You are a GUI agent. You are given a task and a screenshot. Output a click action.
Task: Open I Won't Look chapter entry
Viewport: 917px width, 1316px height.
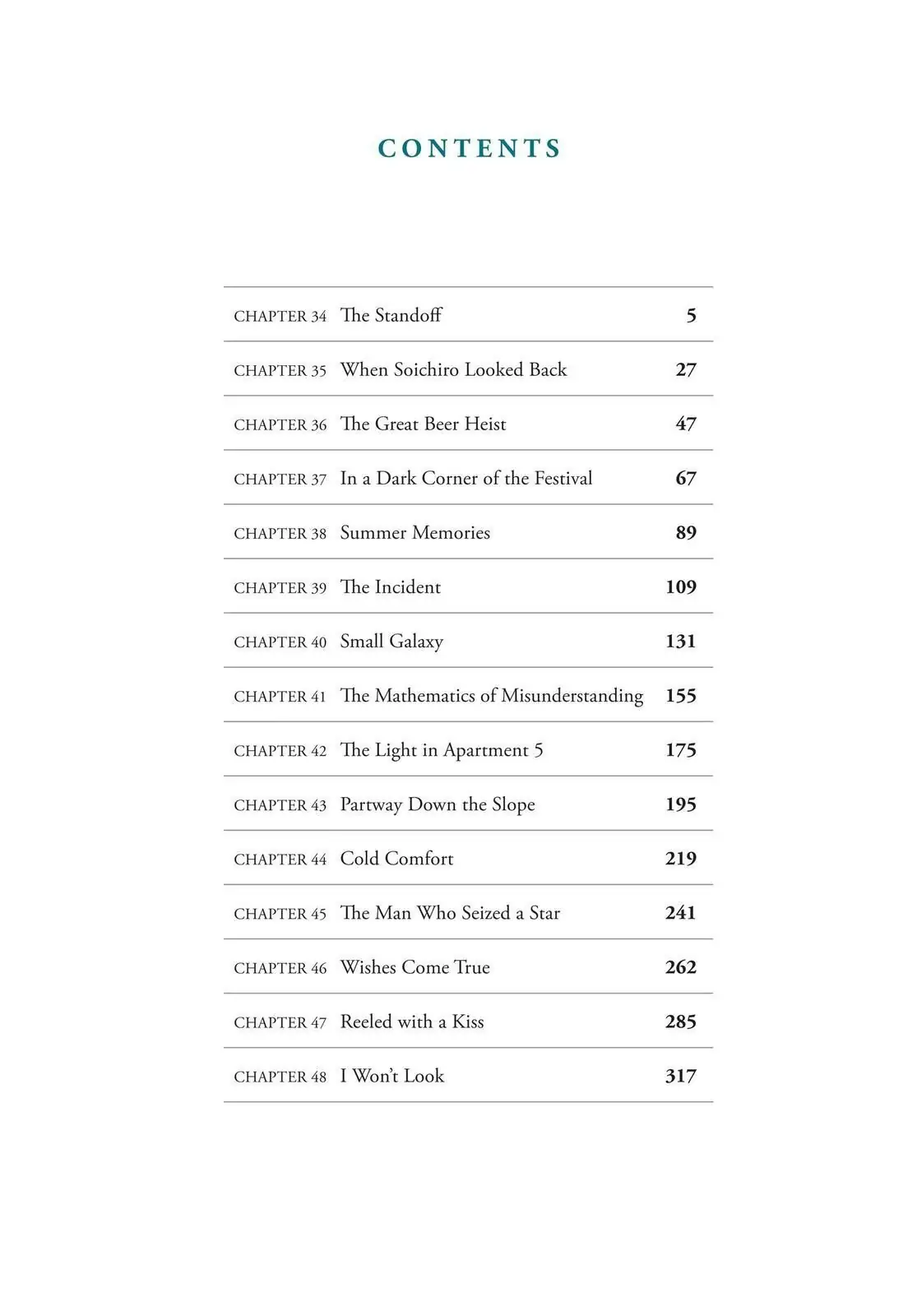point(468,1075)
